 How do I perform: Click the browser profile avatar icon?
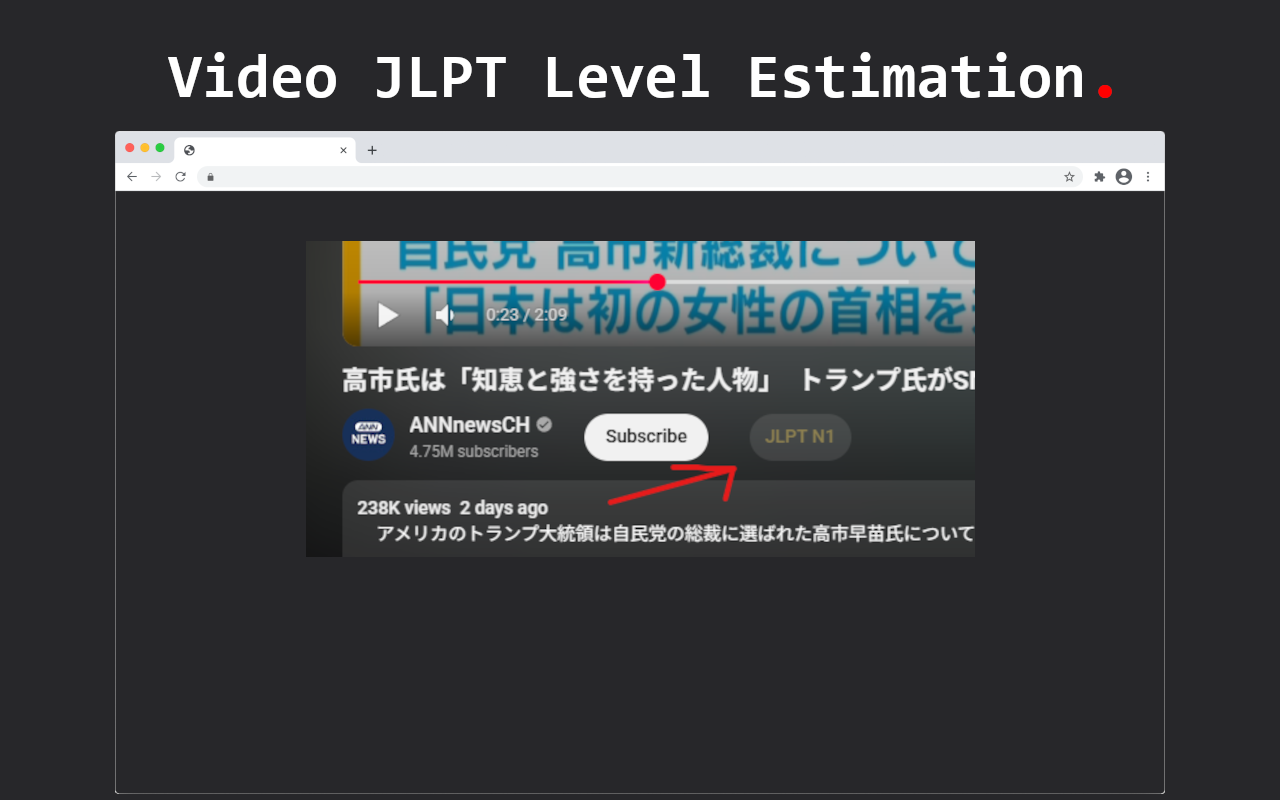coord(1123,176)
